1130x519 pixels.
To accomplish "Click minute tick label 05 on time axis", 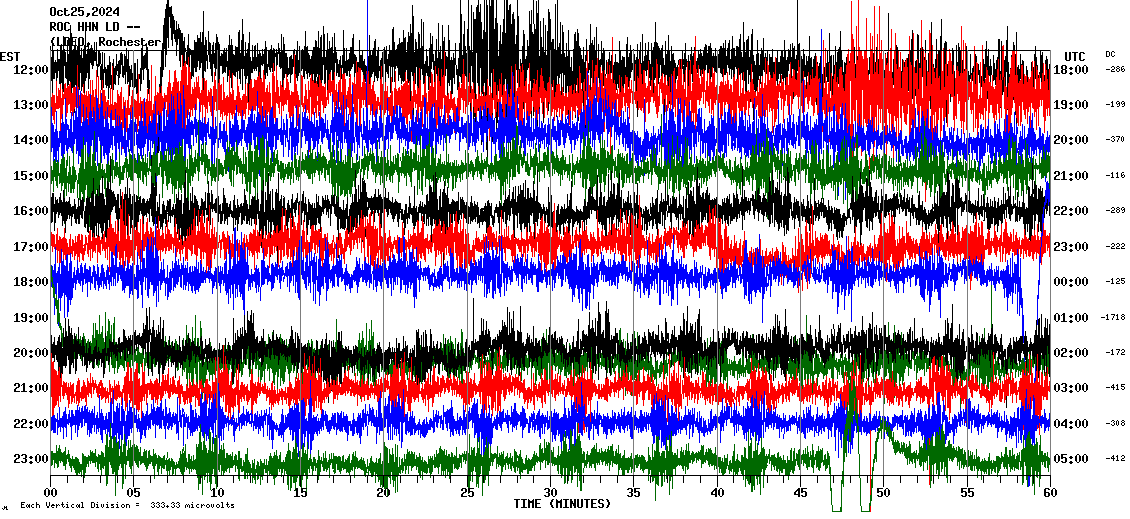I will click(133, 493).
